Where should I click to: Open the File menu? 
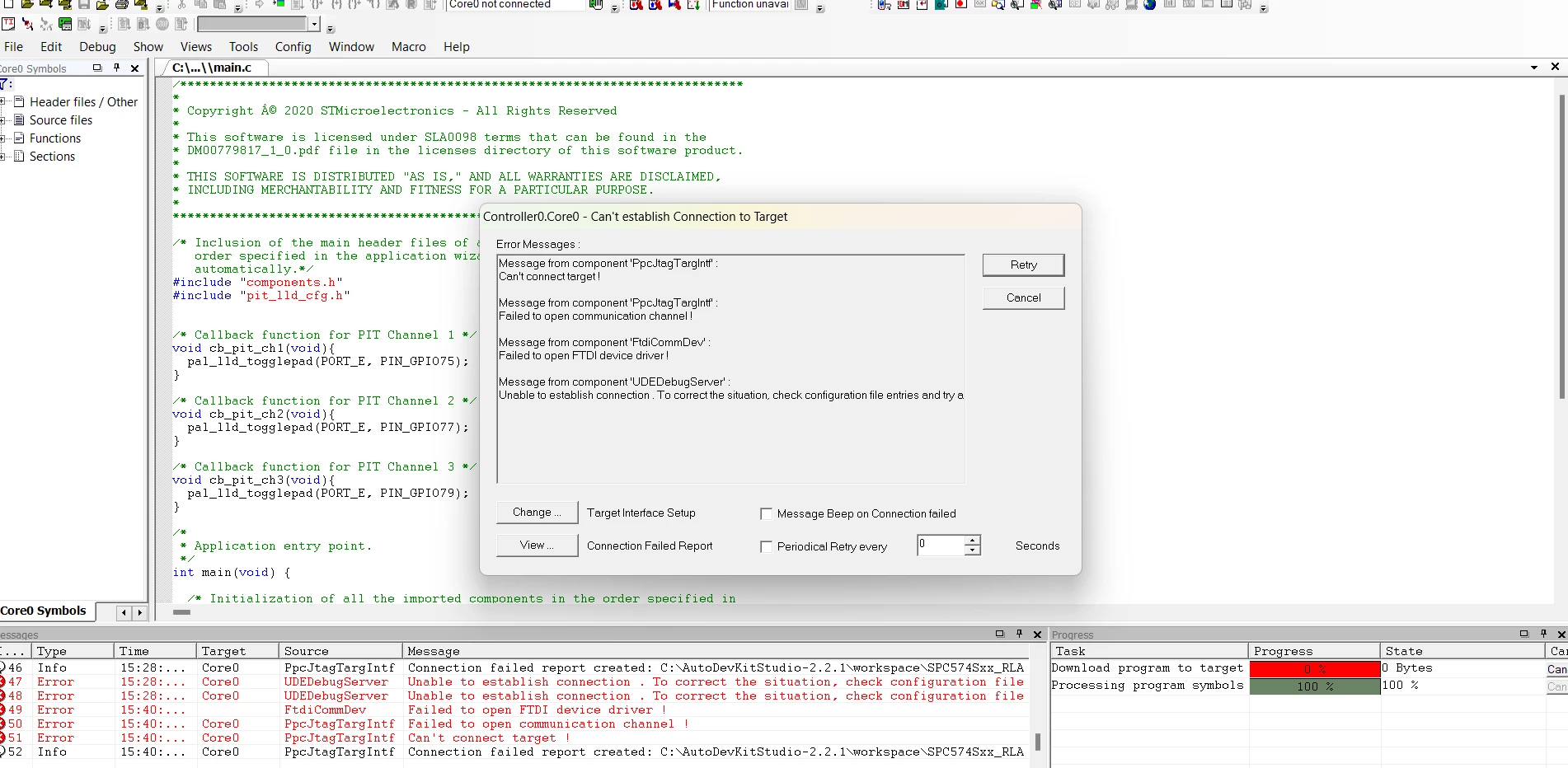[14, 47]
